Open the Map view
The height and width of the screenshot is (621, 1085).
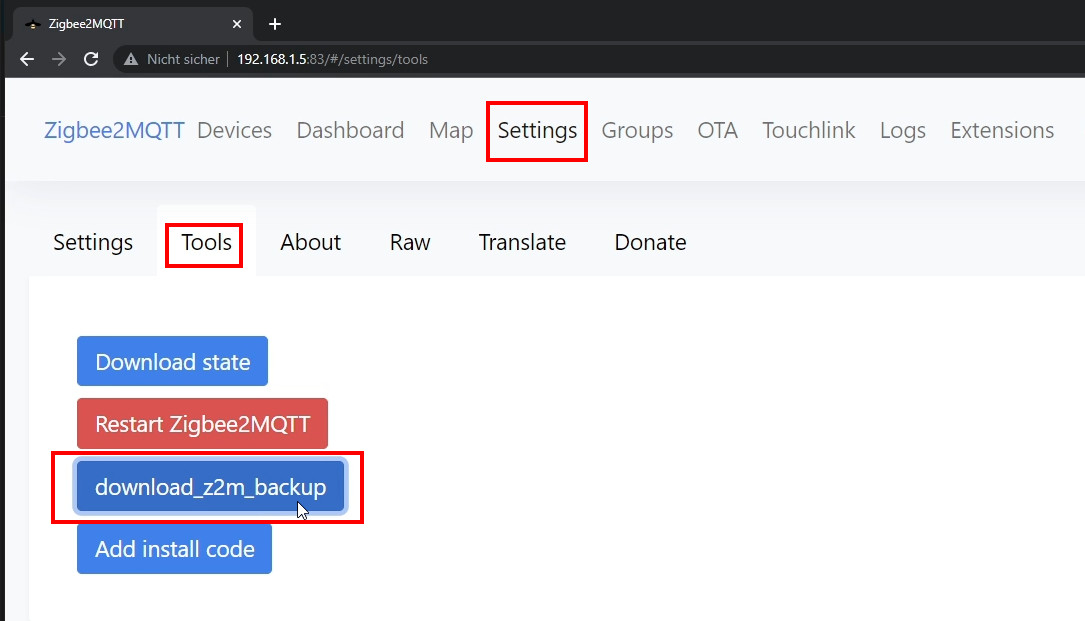pos(450,130)
